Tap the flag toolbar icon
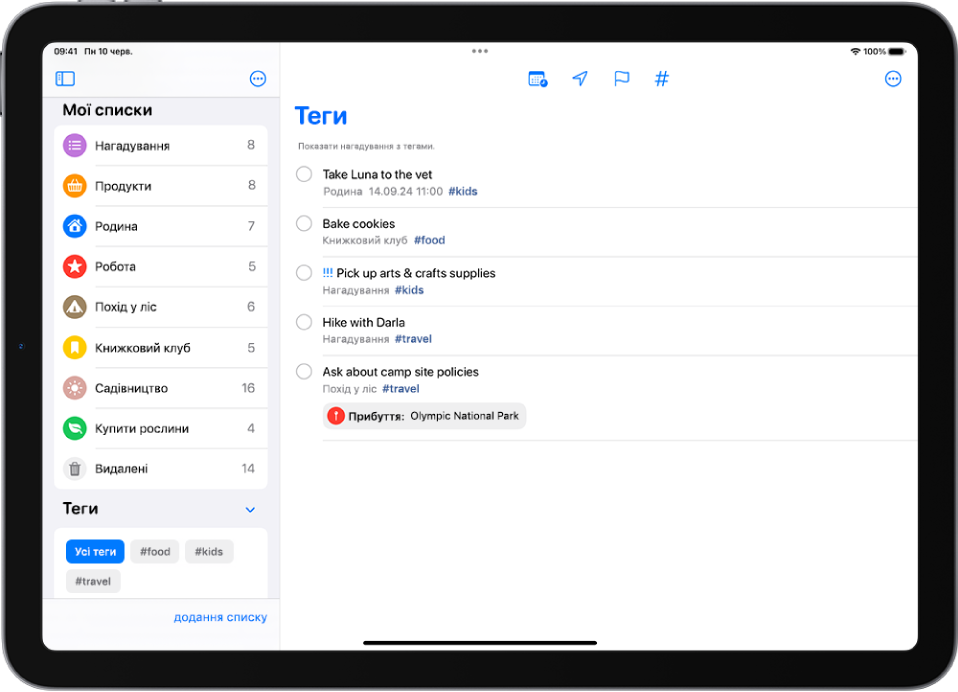 click(621, 78)
